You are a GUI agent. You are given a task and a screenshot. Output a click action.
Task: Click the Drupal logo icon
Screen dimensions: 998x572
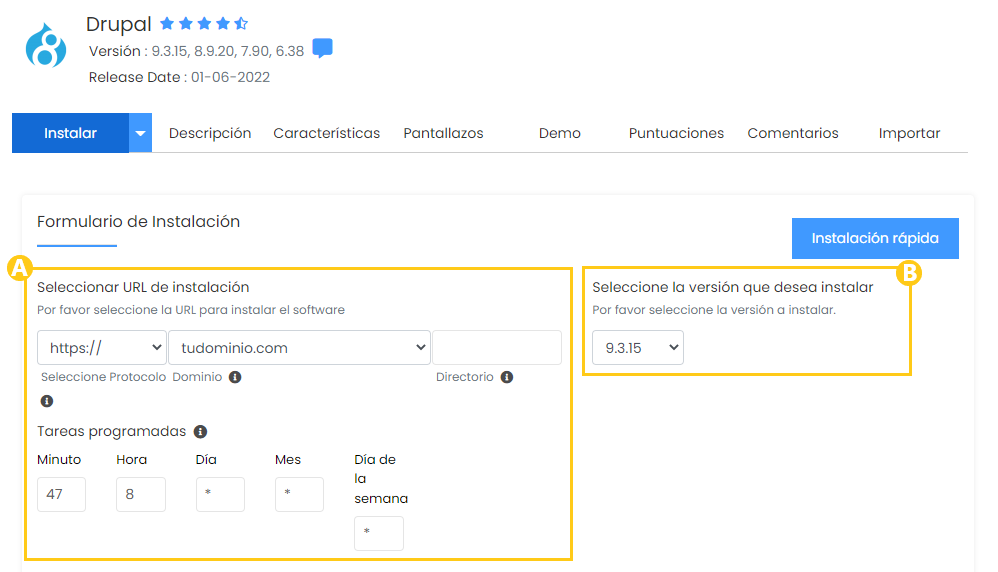click(46, 46)
